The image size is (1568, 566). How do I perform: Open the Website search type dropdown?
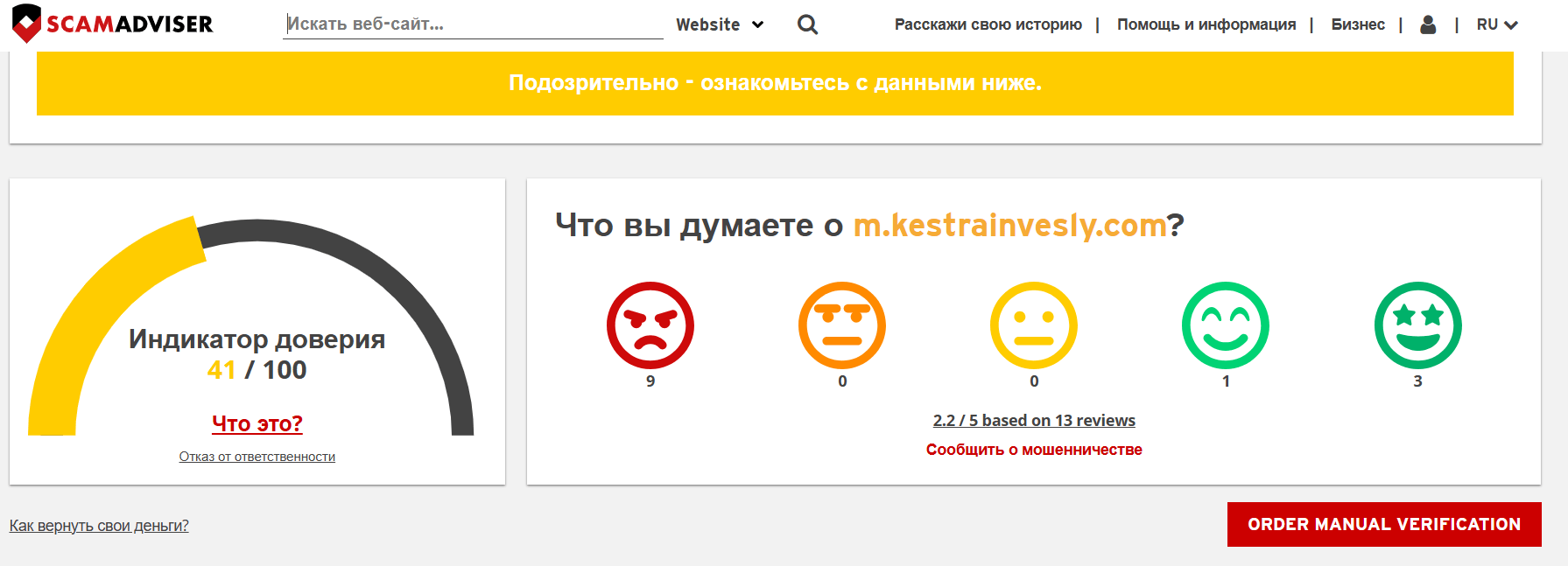720,24
